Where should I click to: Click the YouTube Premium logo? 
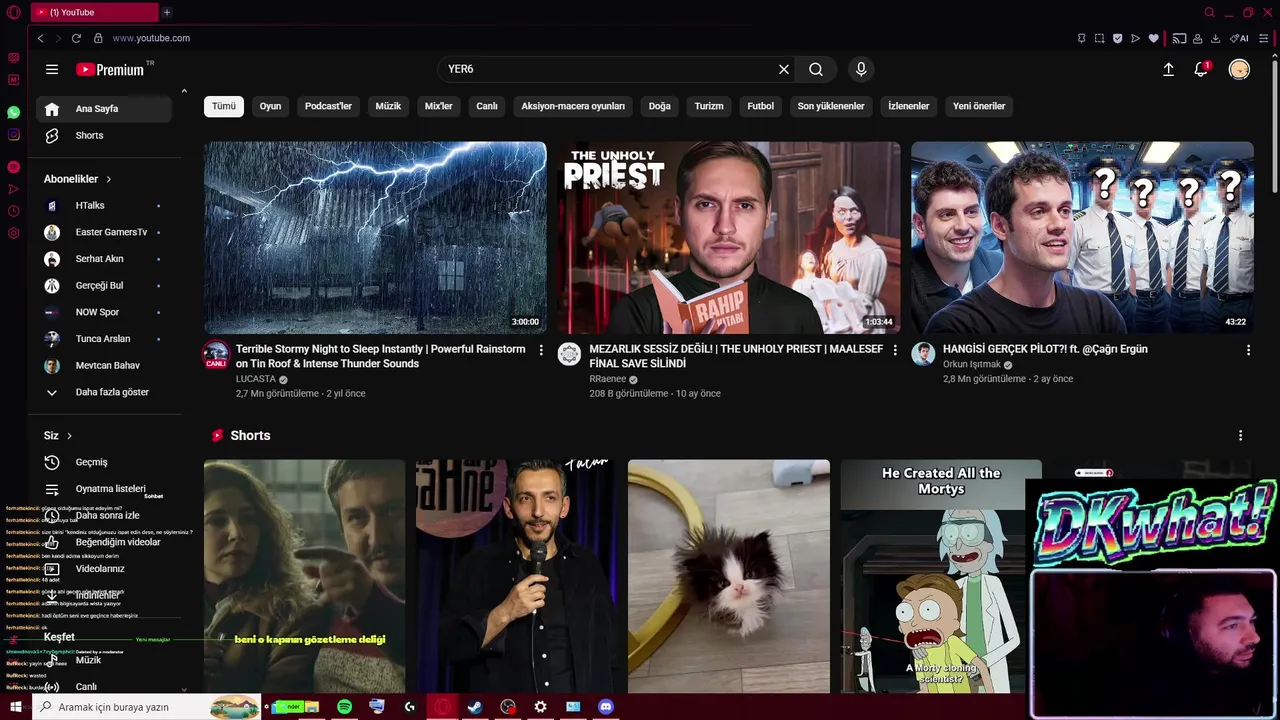pyautogui.click(x=110, y=69)
